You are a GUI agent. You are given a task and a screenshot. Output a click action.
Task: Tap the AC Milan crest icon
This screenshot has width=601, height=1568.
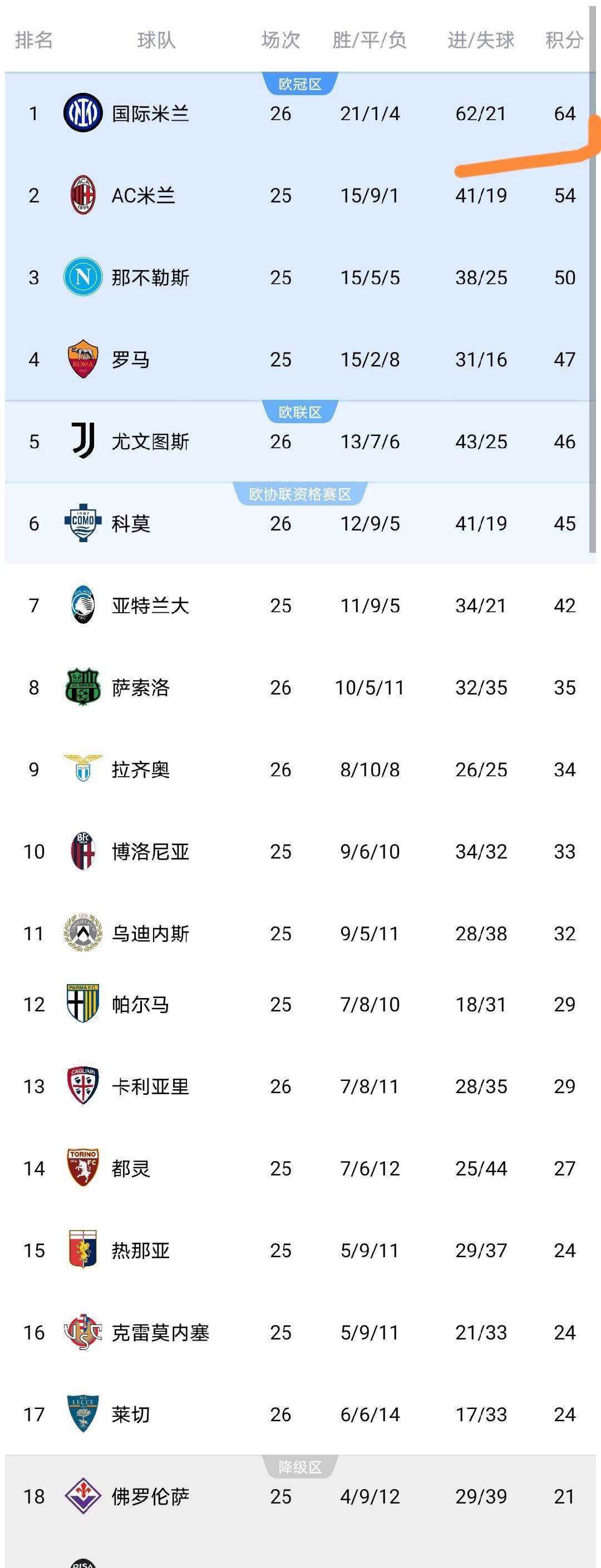pos(83,195)
